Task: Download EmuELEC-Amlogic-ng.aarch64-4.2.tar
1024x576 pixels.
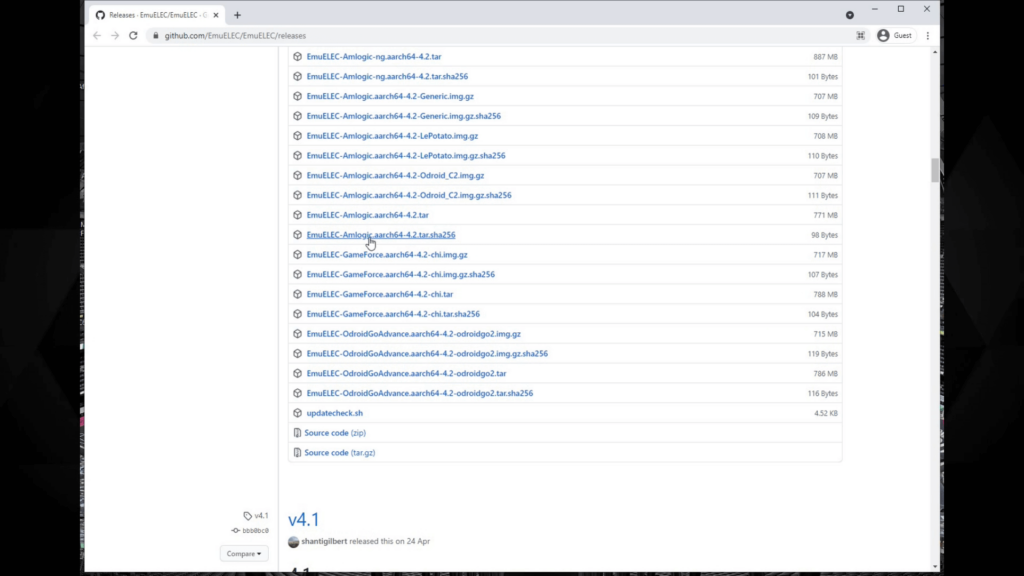Action: click(x=374, y=57)
